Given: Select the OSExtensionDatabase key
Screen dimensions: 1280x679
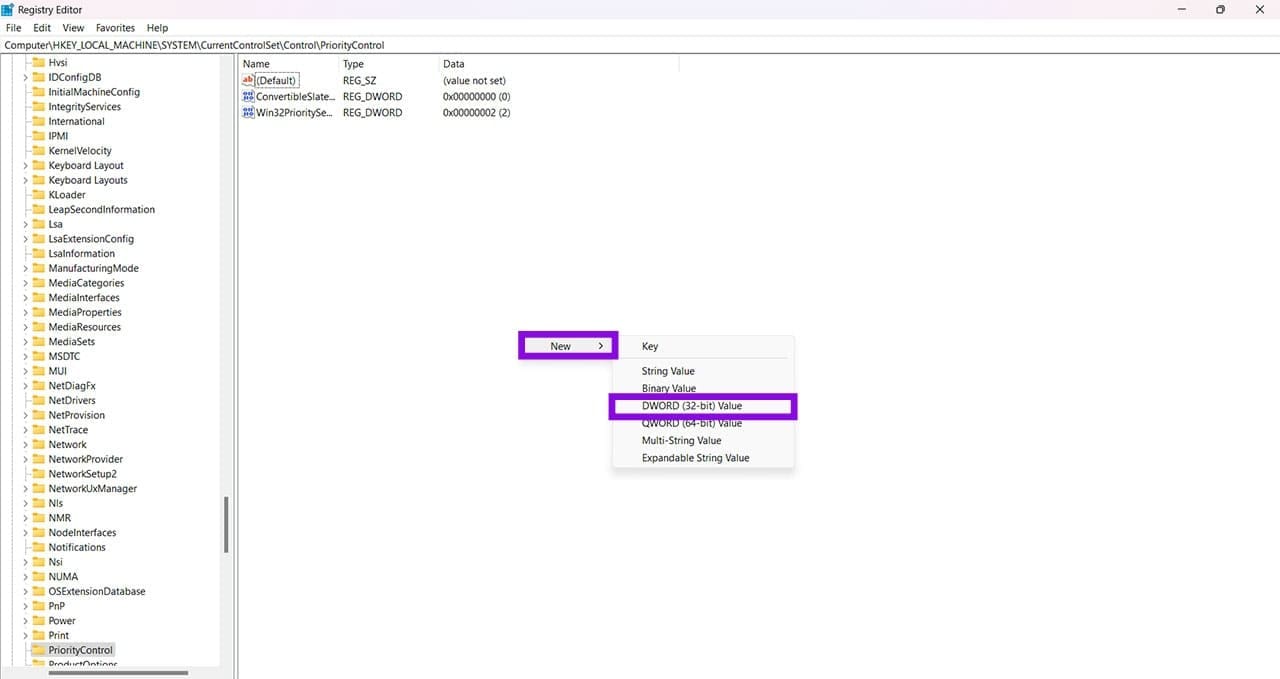Looking at the screenshot, I should [x=97, y=591].
